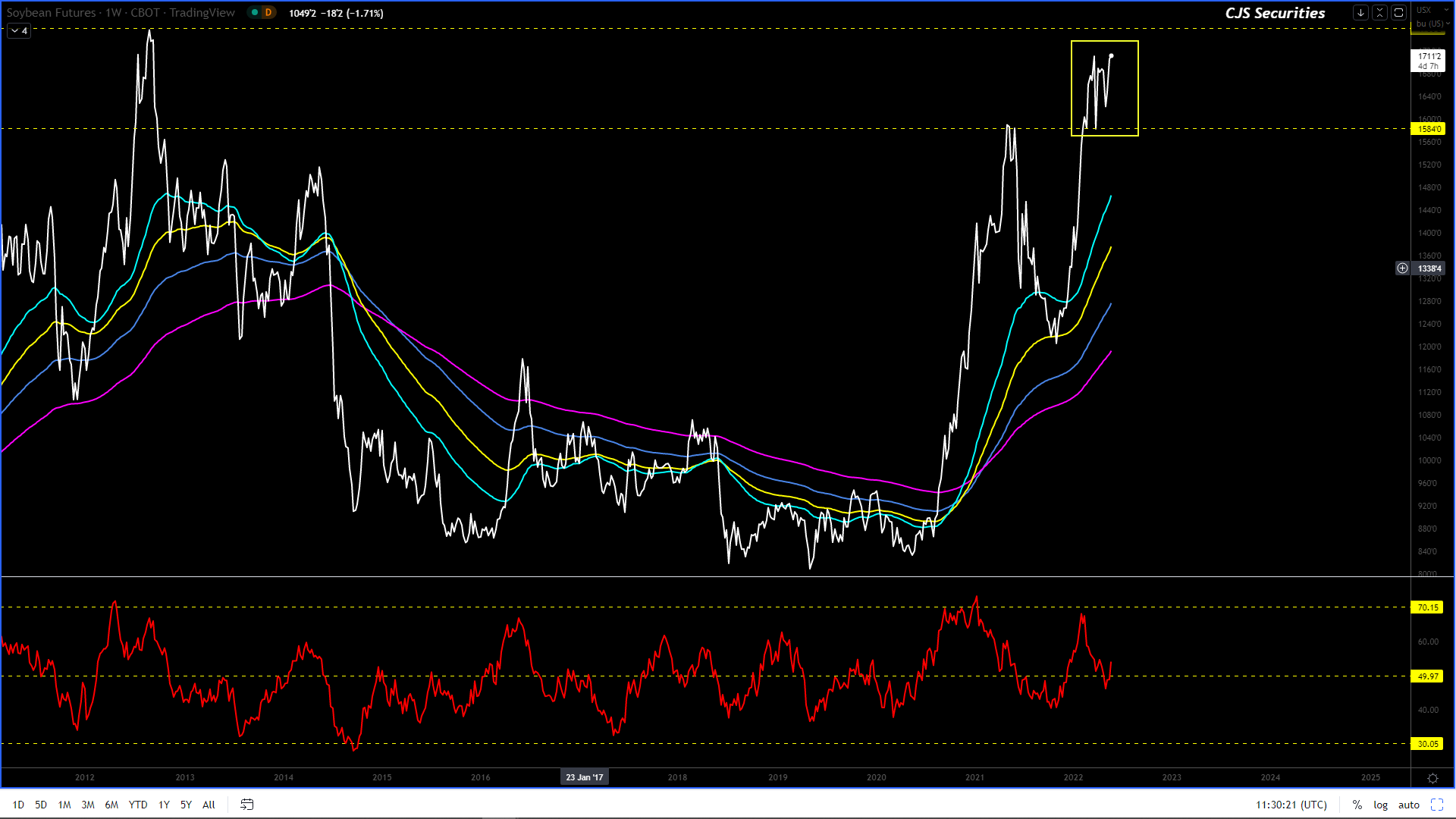Toggle auto scale mode
The width and height of the screenshot is (1456, 819).
coord(1408,805)
